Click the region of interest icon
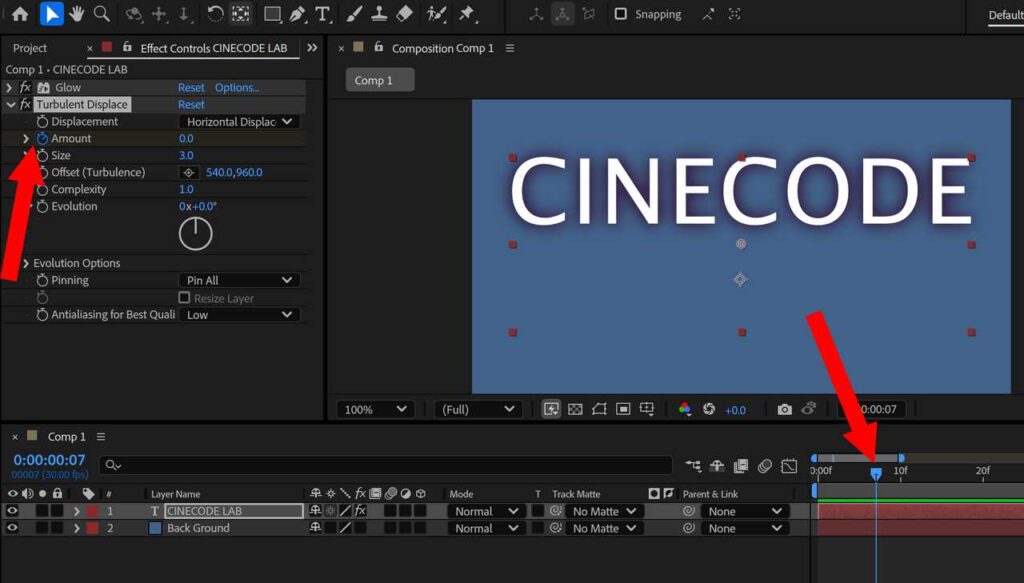 click(623, 409)
